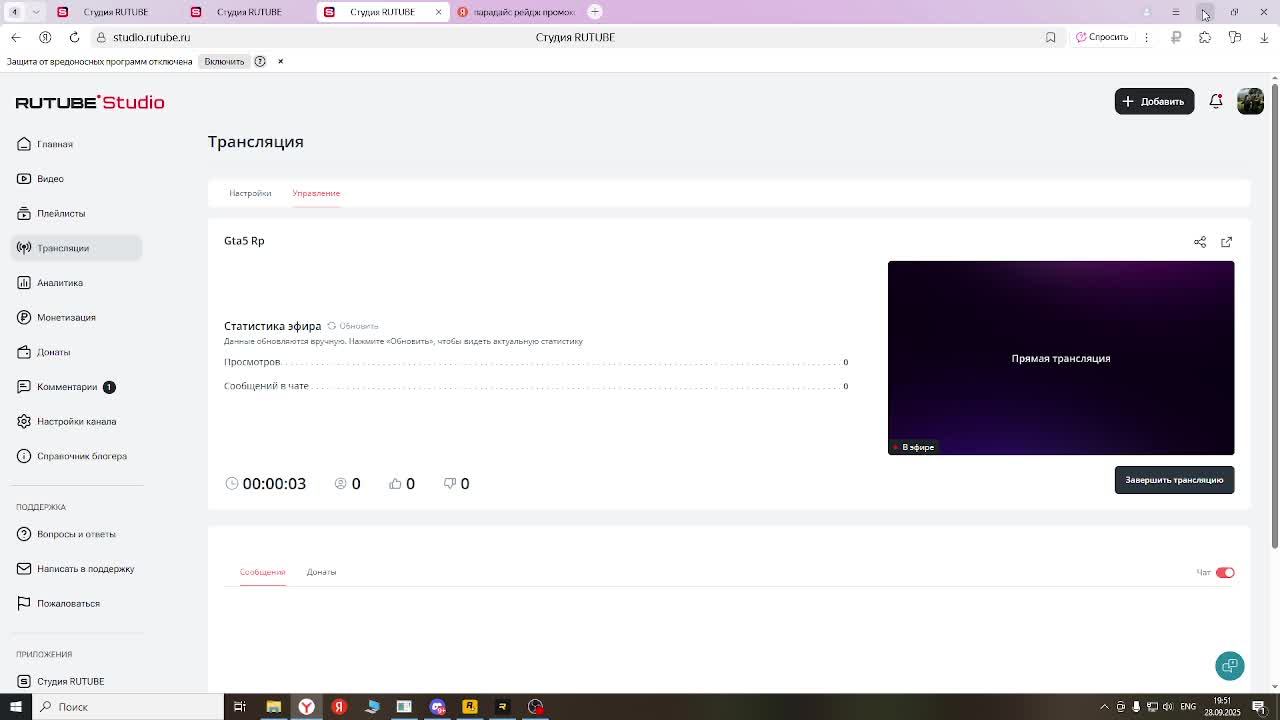This screenshot has width=1280, height=720.
Task: Open Видео section in sidebar
Action: coord(77,179)
